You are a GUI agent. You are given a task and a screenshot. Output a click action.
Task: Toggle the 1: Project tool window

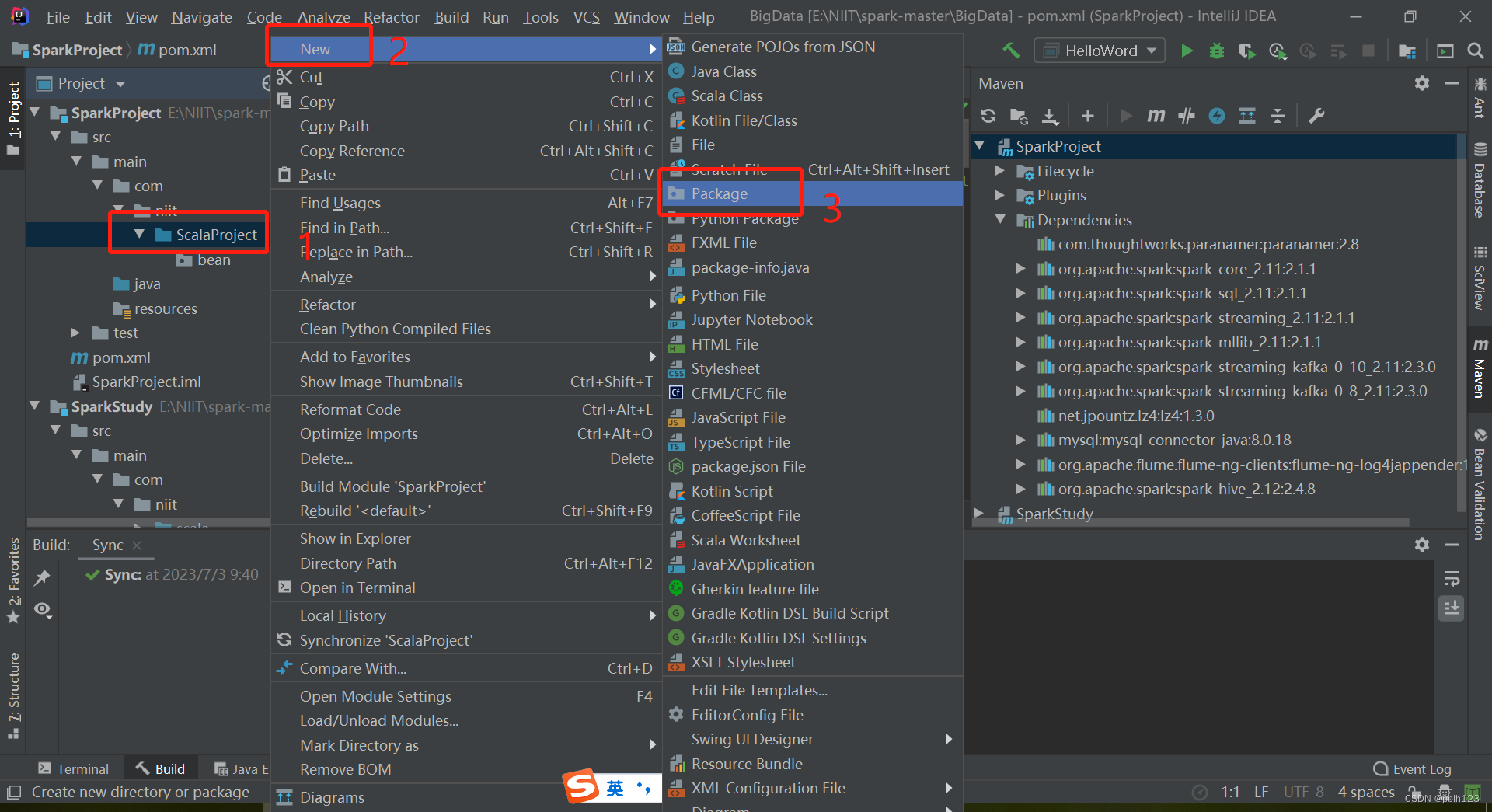[x=13, y=118]
